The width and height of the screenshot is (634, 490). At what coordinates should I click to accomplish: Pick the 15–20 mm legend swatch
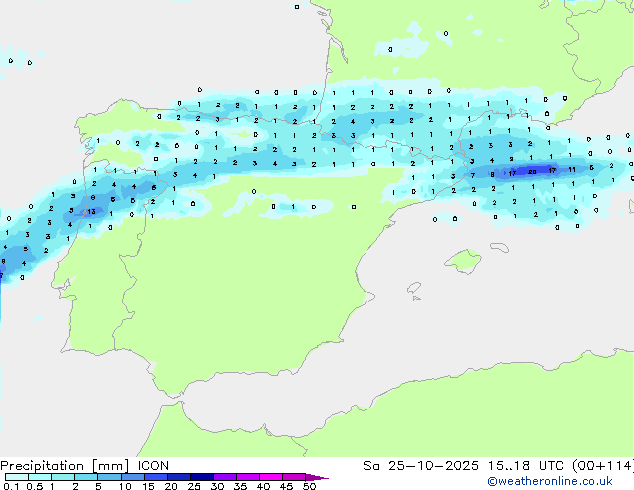[x=156, y=477]
